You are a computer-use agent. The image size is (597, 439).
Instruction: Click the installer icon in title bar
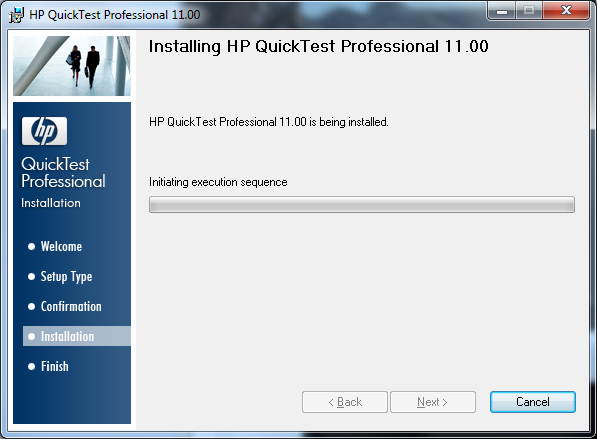[x=16, y=15]
